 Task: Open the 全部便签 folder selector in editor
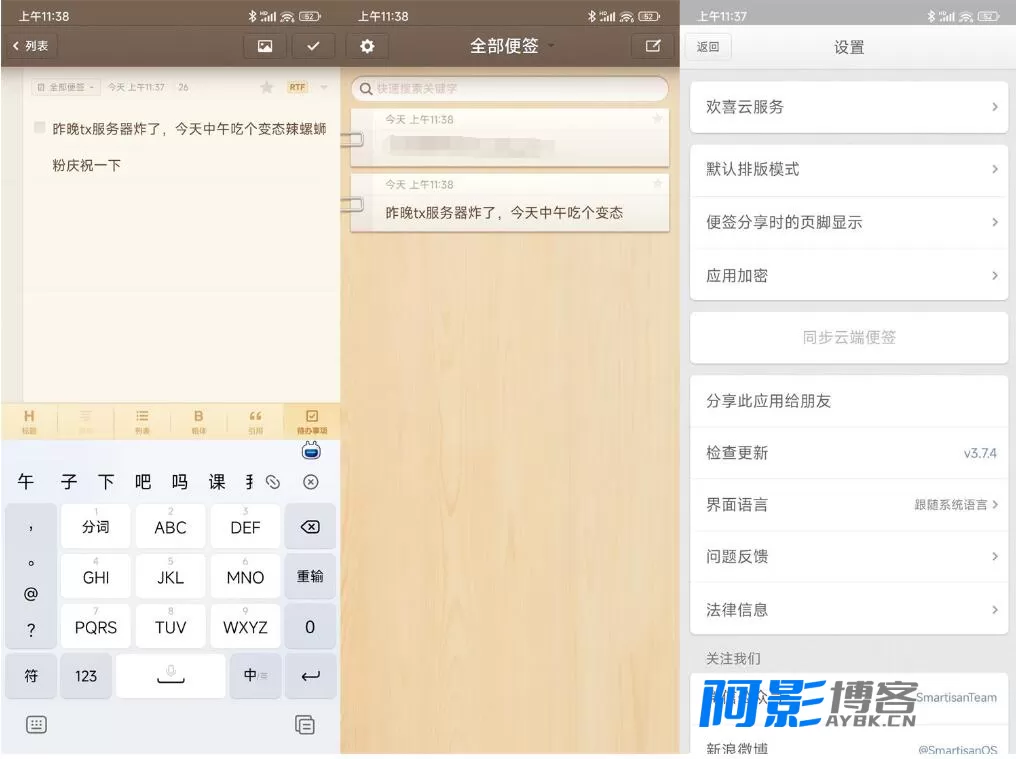click(65, 87)
